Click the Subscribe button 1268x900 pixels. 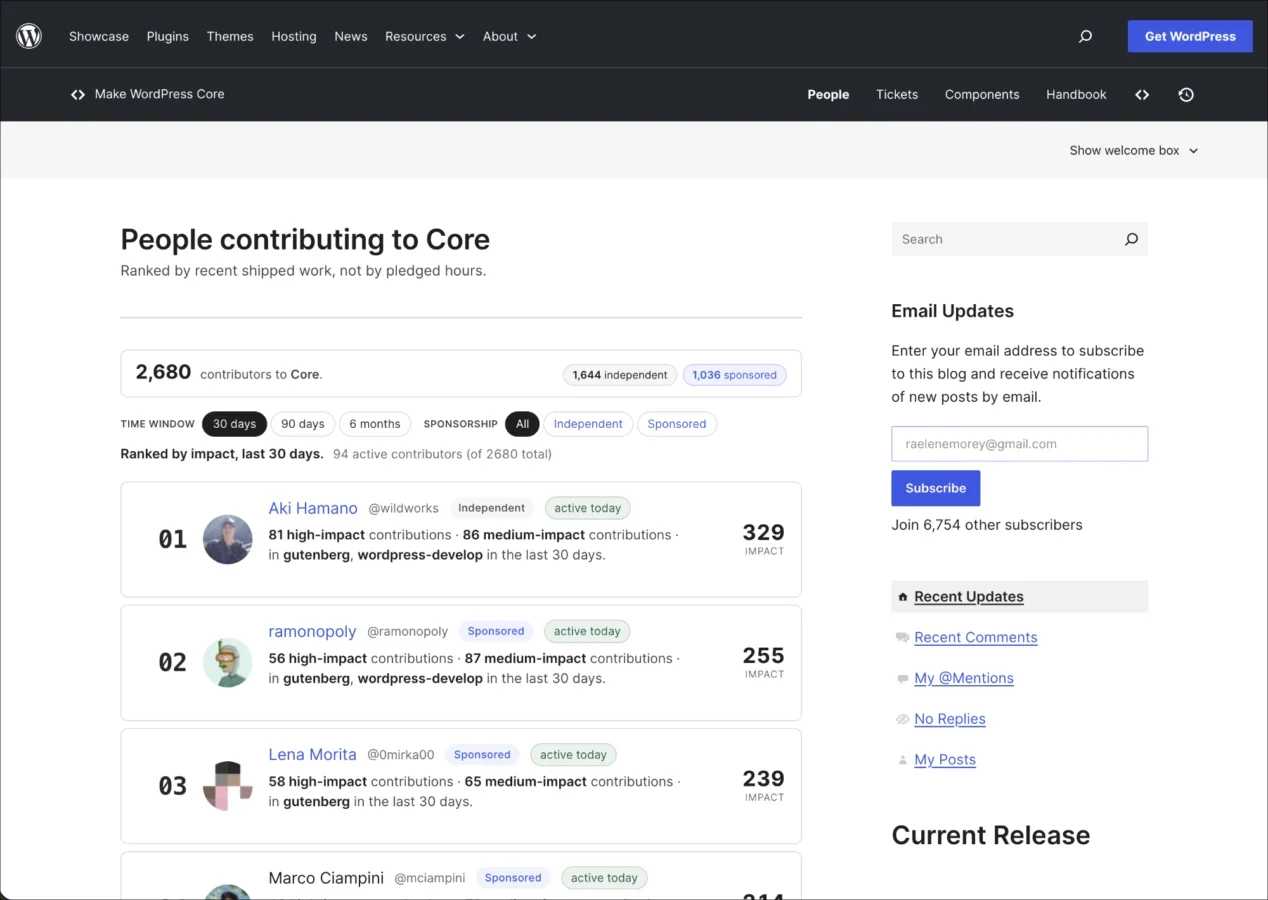(936, 488)
